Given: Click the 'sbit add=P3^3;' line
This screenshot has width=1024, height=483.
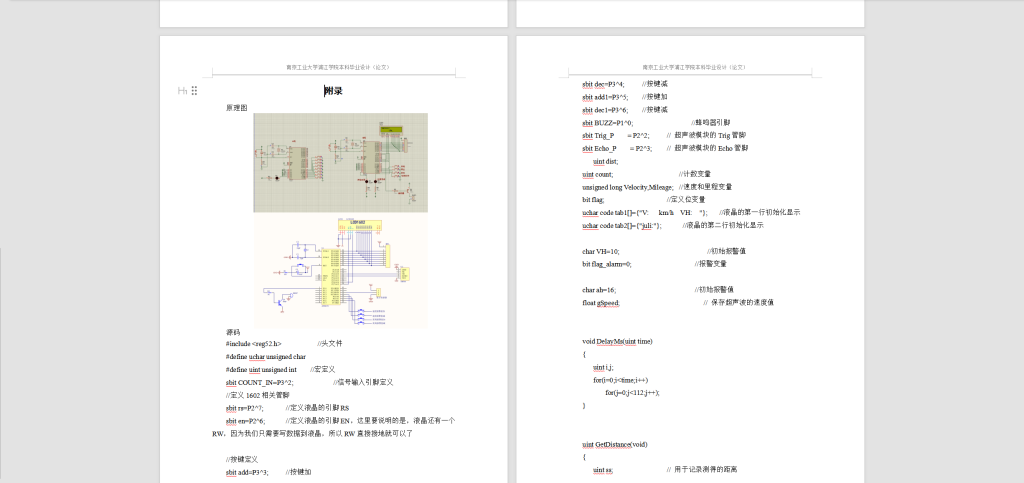Looking at the screenshot, I should pyautogui.click(x=248, y=472).
